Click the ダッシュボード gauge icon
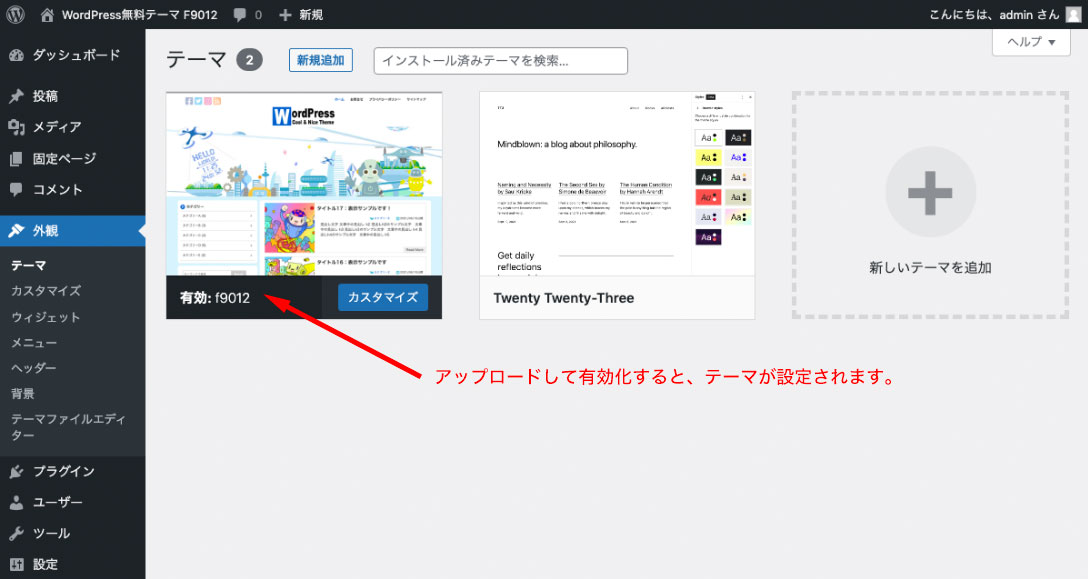 (16, 55)
